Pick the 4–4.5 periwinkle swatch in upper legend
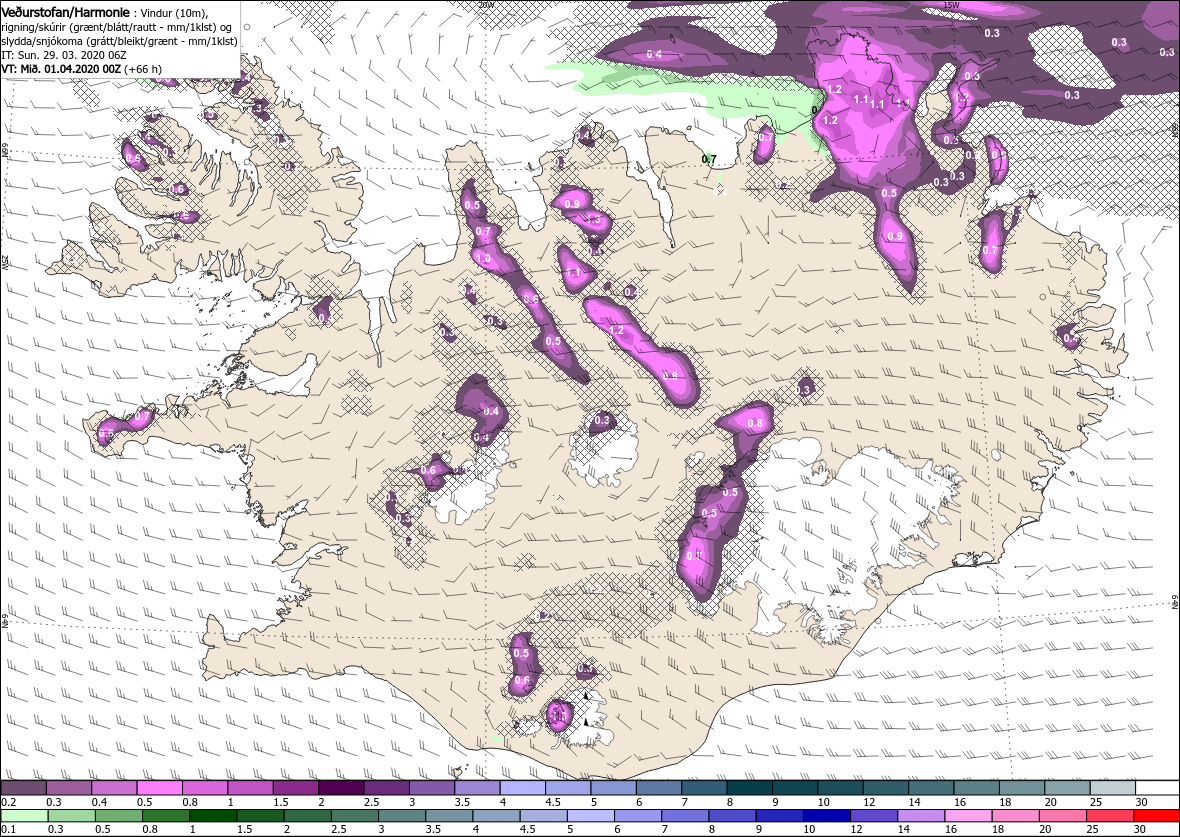This screenshot has width=1180, height=837. click(x=522, y=788)
